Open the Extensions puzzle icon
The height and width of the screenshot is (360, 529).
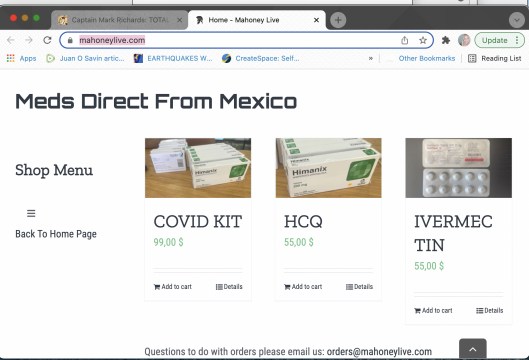click(x=446, y=40)
